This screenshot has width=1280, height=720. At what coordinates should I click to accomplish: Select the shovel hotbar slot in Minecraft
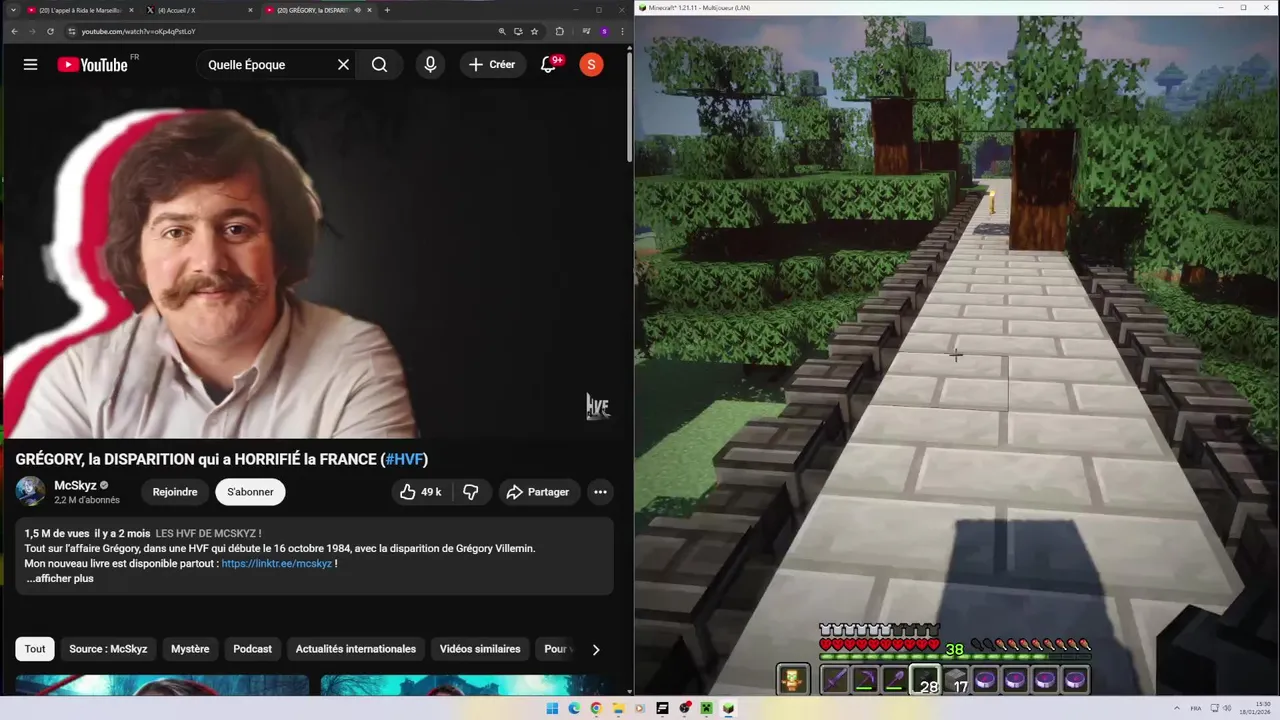click(895, 681)
